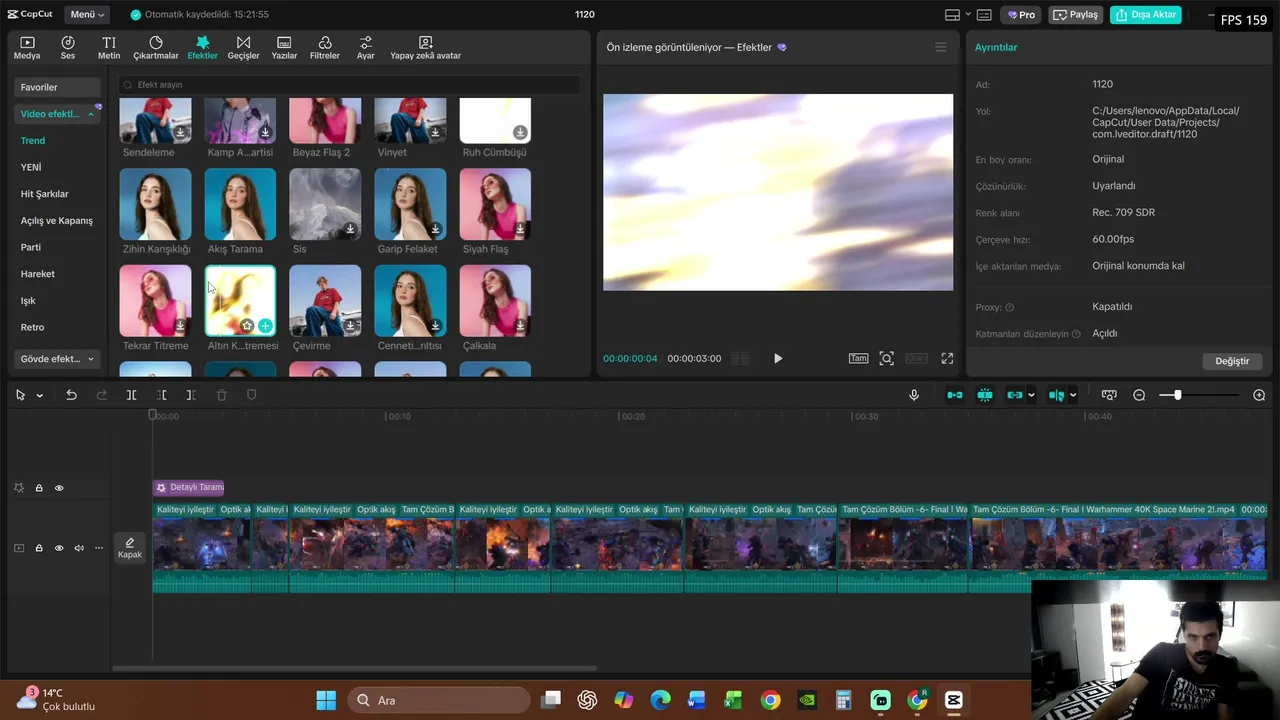Click the delete-left trim tool
1280x720 pixels.
[161, 395]
